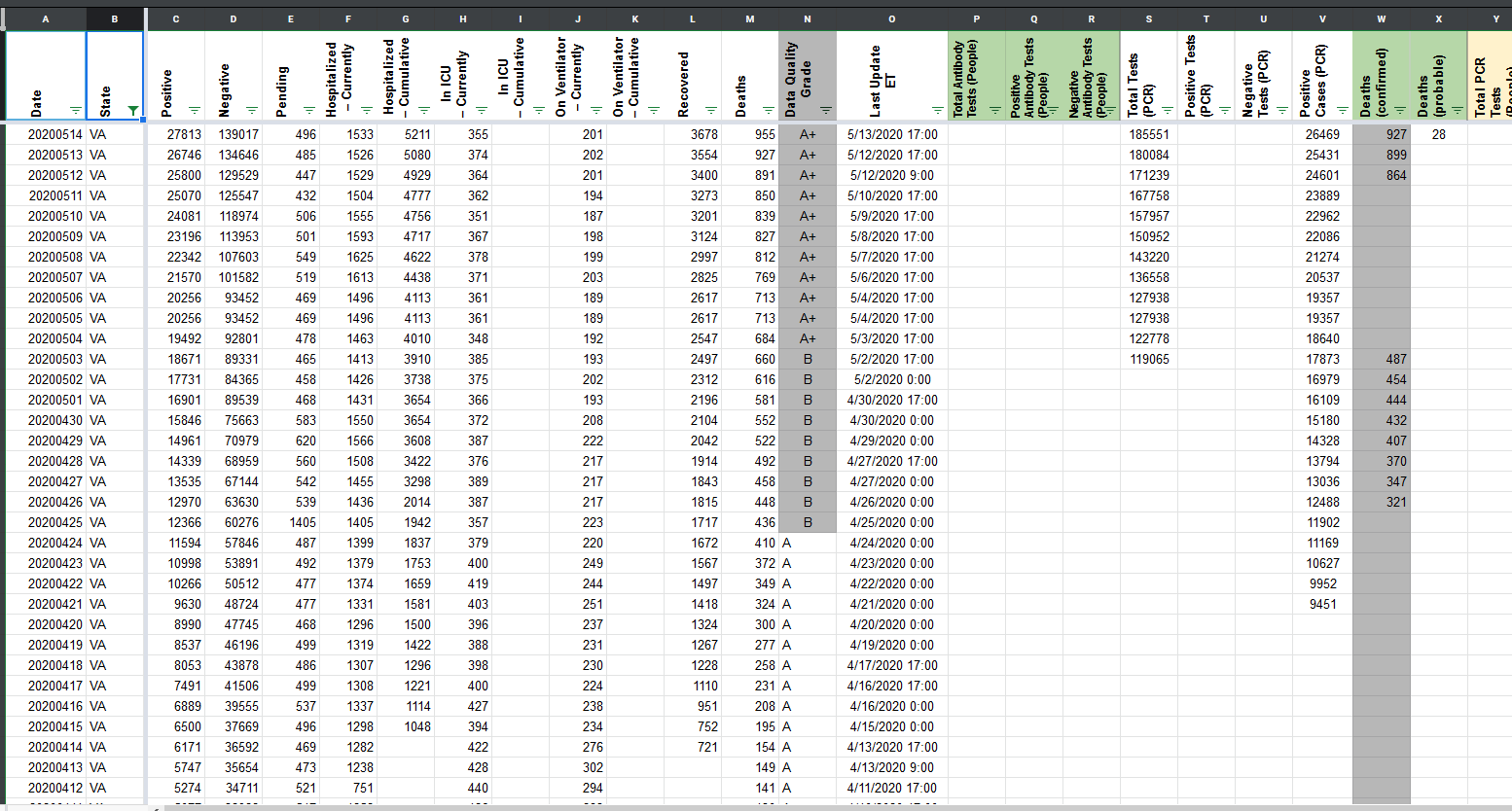Open the active State column filter icon

tap(133, 110)
